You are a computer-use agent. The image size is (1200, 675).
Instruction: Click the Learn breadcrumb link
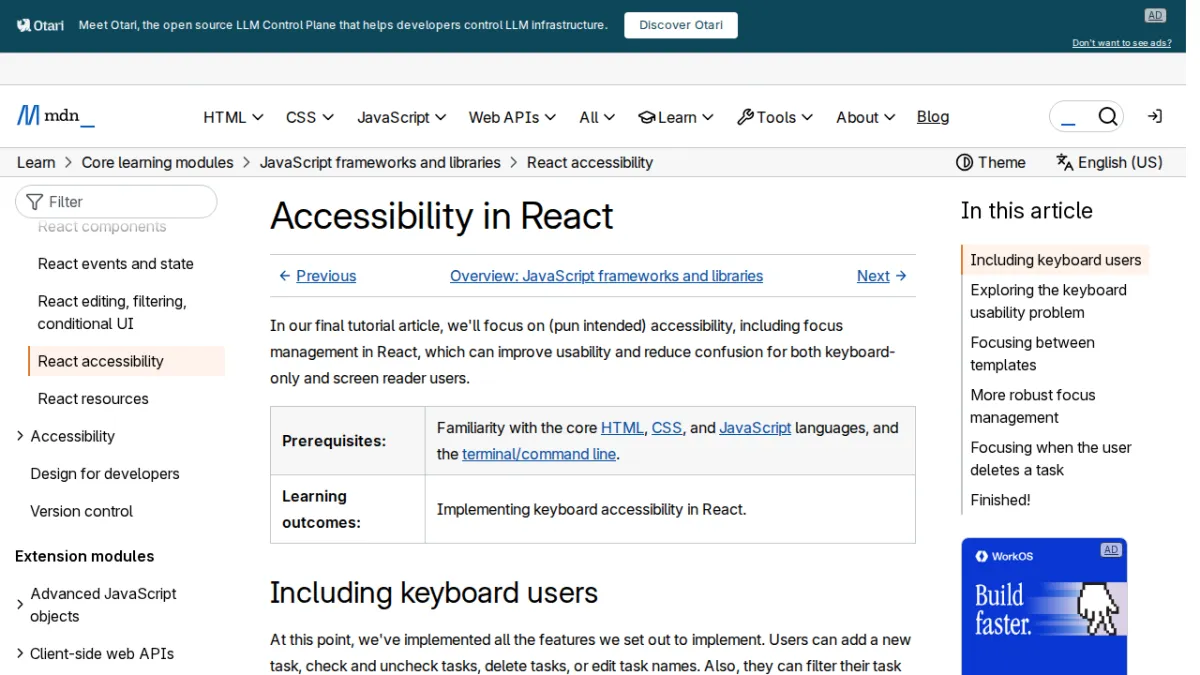point(36,162)
